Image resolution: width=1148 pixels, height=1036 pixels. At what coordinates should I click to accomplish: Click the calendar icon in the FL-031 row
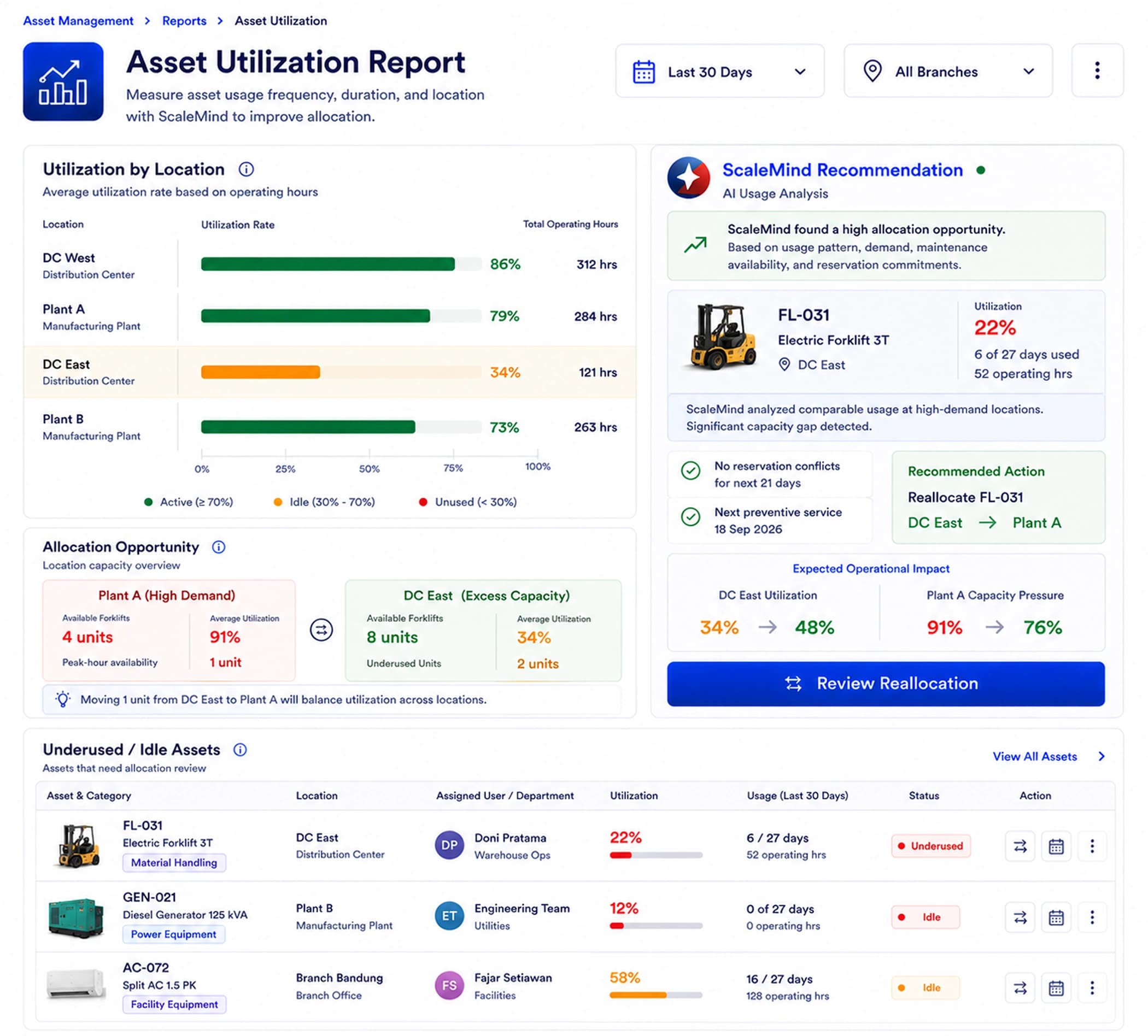click(x=1056, y=846)
